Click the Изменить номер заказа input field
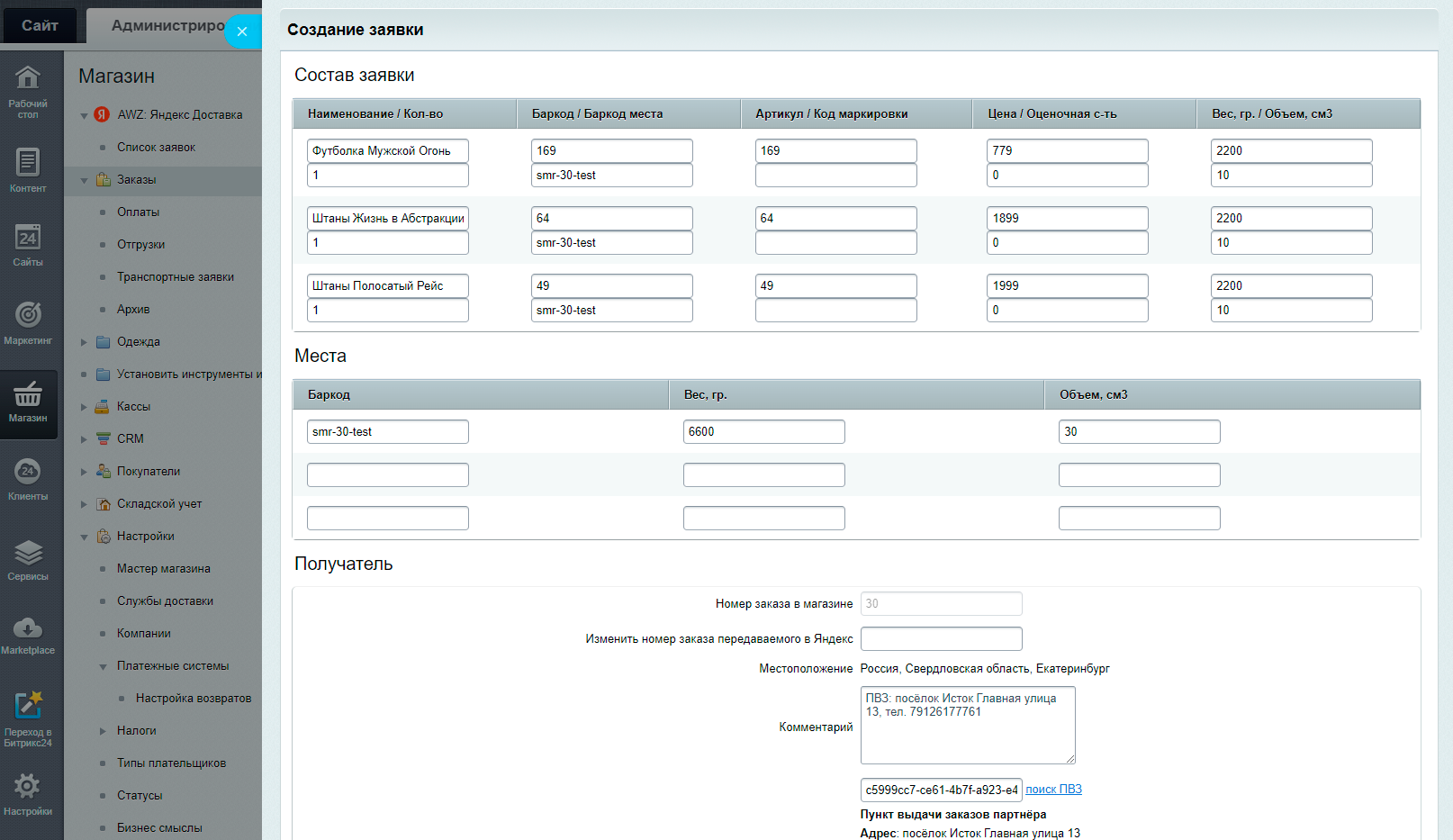This screenshot has width=1453, height=840. [x=942, y=638]
